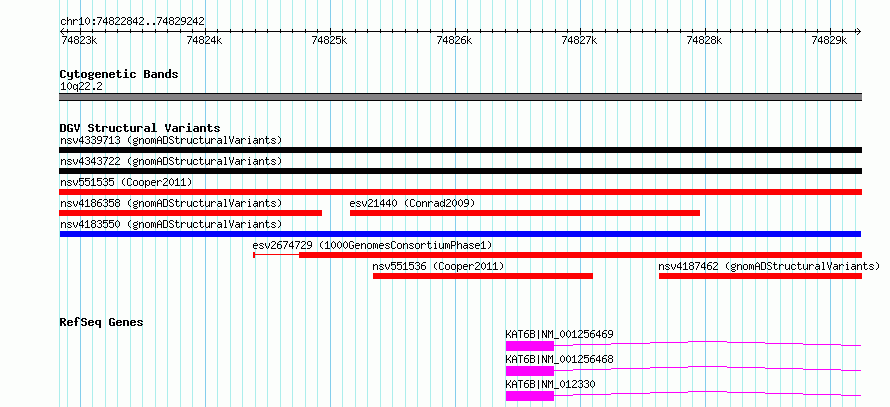Select the esv21440 Conrad2009 red bar
The image size is (890, 407).
click(x=525, y=213)
